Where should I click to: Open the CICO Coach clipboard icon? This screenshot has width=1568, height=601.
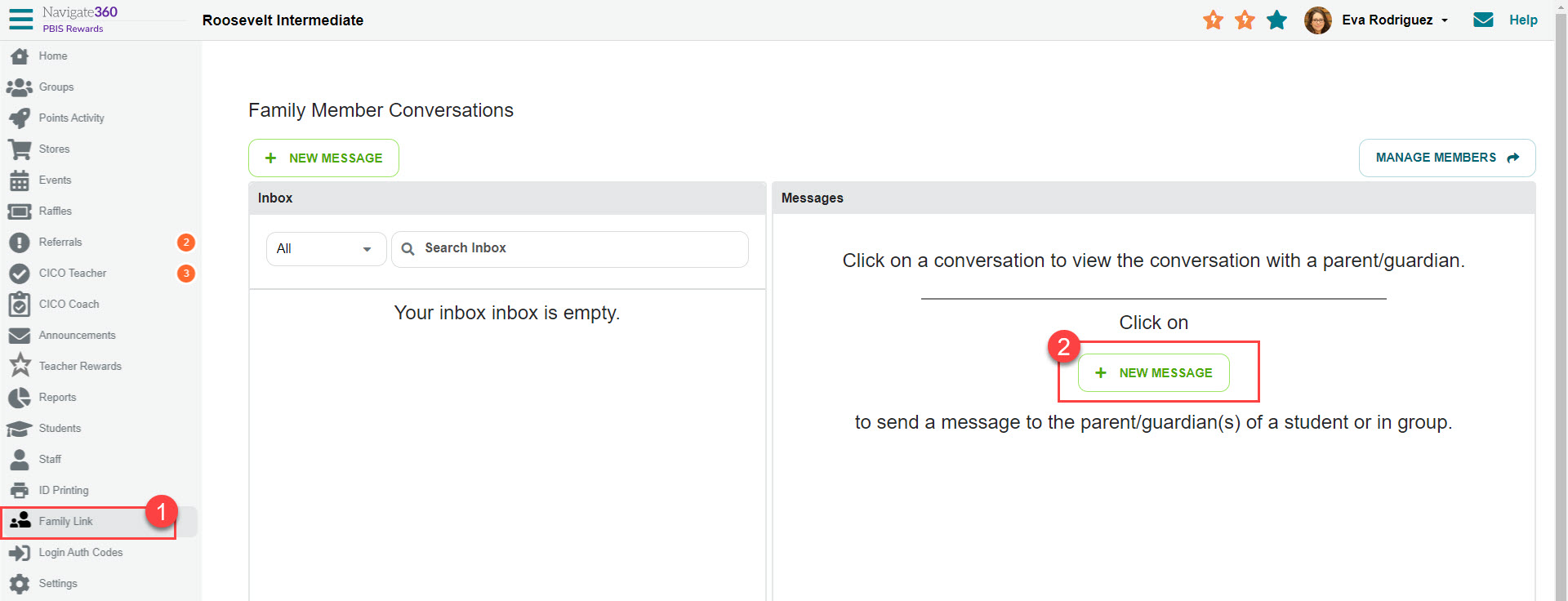[x=20, y=305]
